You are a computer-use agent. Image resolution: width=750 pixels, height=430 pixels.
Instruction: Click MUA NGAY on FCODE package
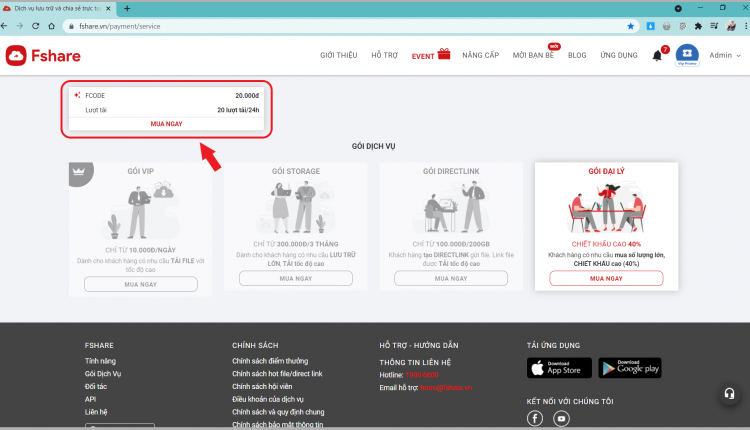coord(166,124)
